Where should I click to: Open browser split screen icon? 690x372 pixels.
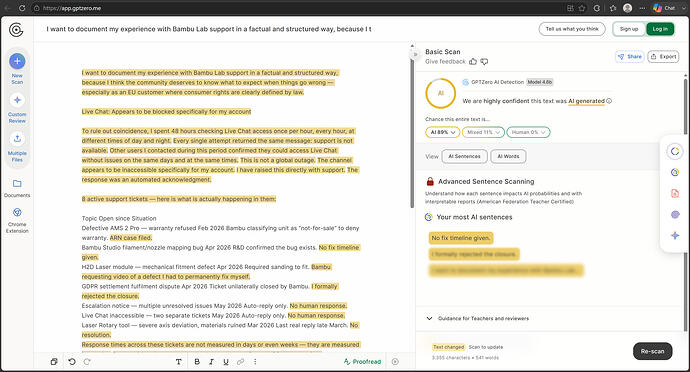[570, 8]
